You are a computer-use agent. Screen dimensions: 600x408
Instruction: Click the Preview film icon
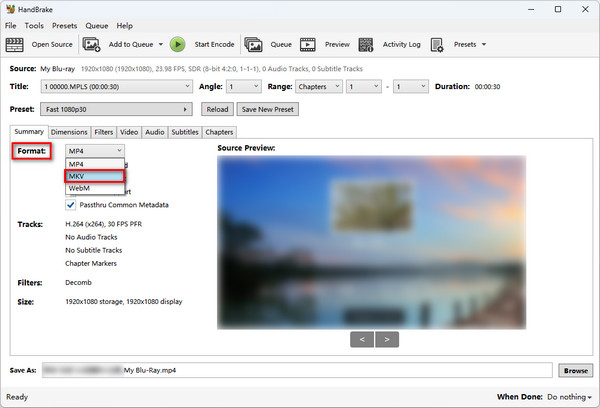tap(308, 44)
